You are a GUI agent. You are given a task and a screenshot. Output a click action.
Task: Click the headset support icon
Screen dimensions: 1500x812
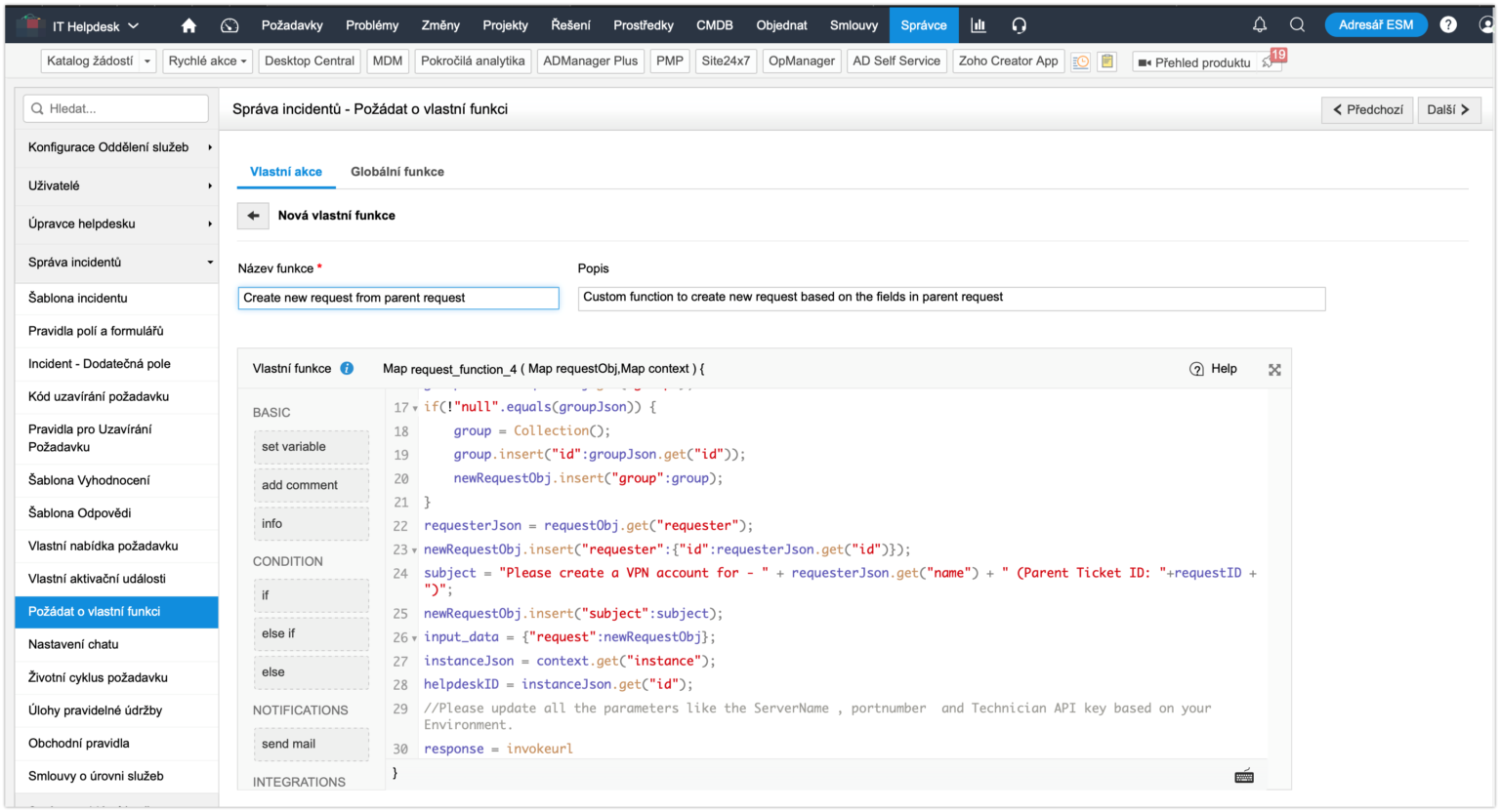[1019, 25]
